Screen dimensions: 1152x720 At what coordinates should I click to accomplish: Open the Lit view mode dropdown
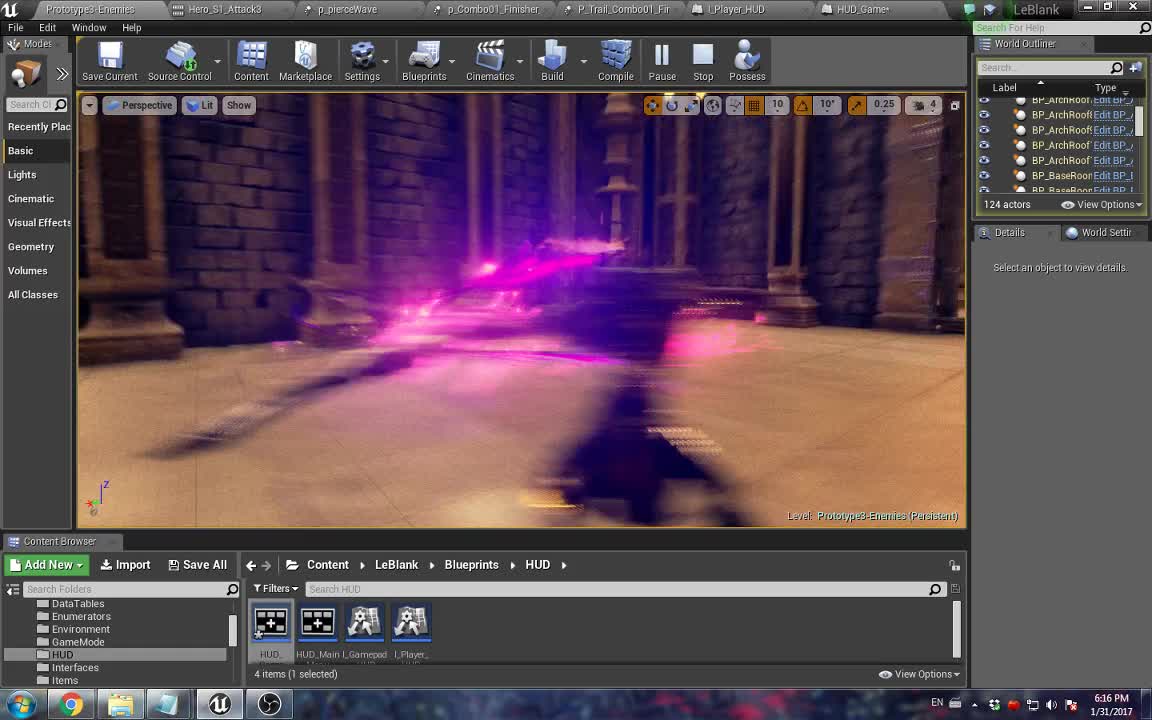tap(199, 105)
